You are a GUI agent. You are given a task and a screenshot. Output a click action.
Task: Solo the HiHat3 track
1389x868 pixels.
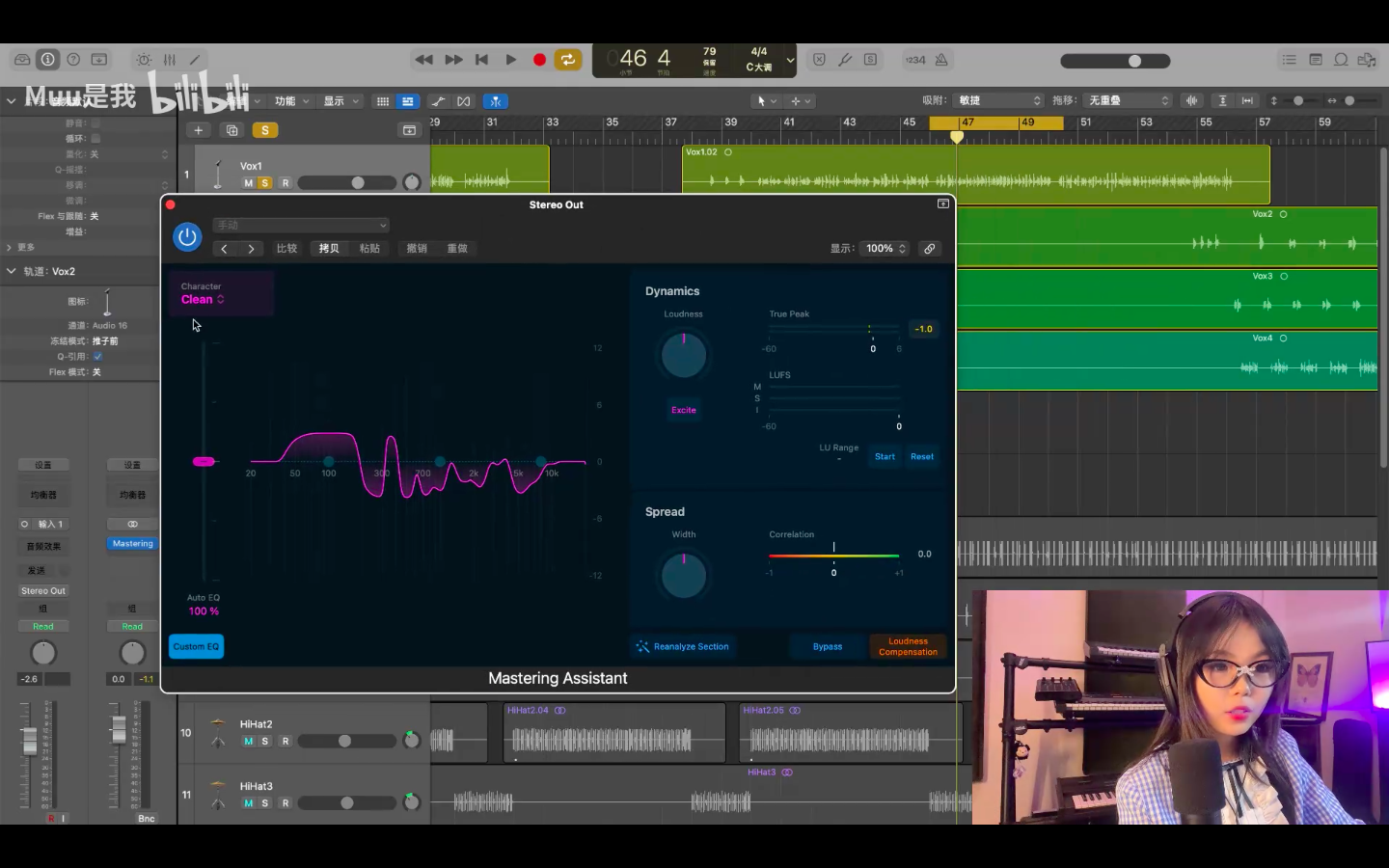point(264,802)
